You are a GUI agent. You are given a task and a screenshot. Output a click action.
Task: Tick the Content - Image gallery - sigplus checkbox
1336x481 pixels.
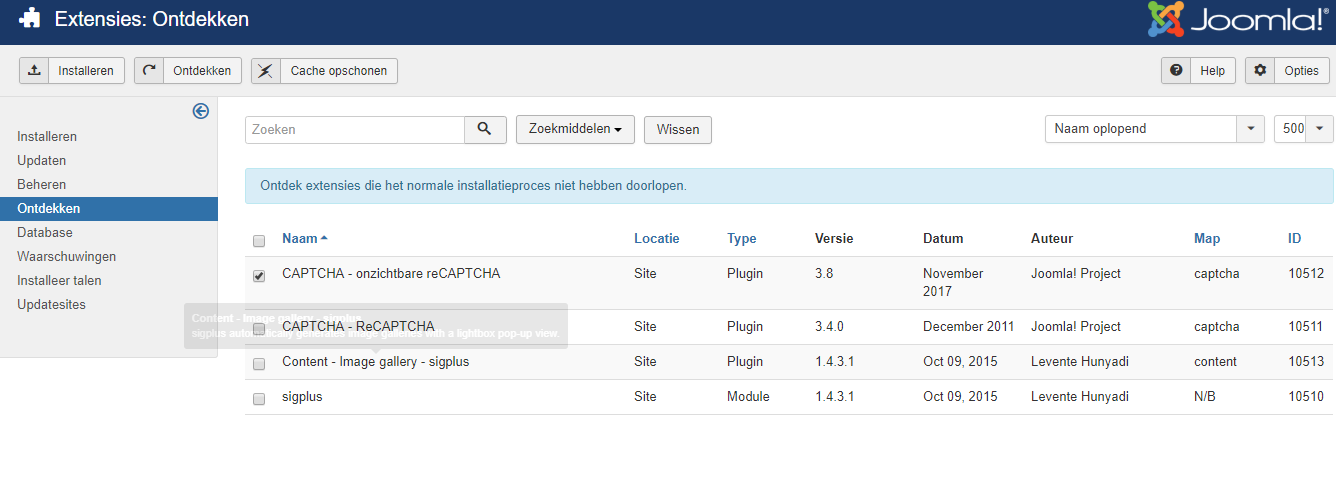click(259, 363)
